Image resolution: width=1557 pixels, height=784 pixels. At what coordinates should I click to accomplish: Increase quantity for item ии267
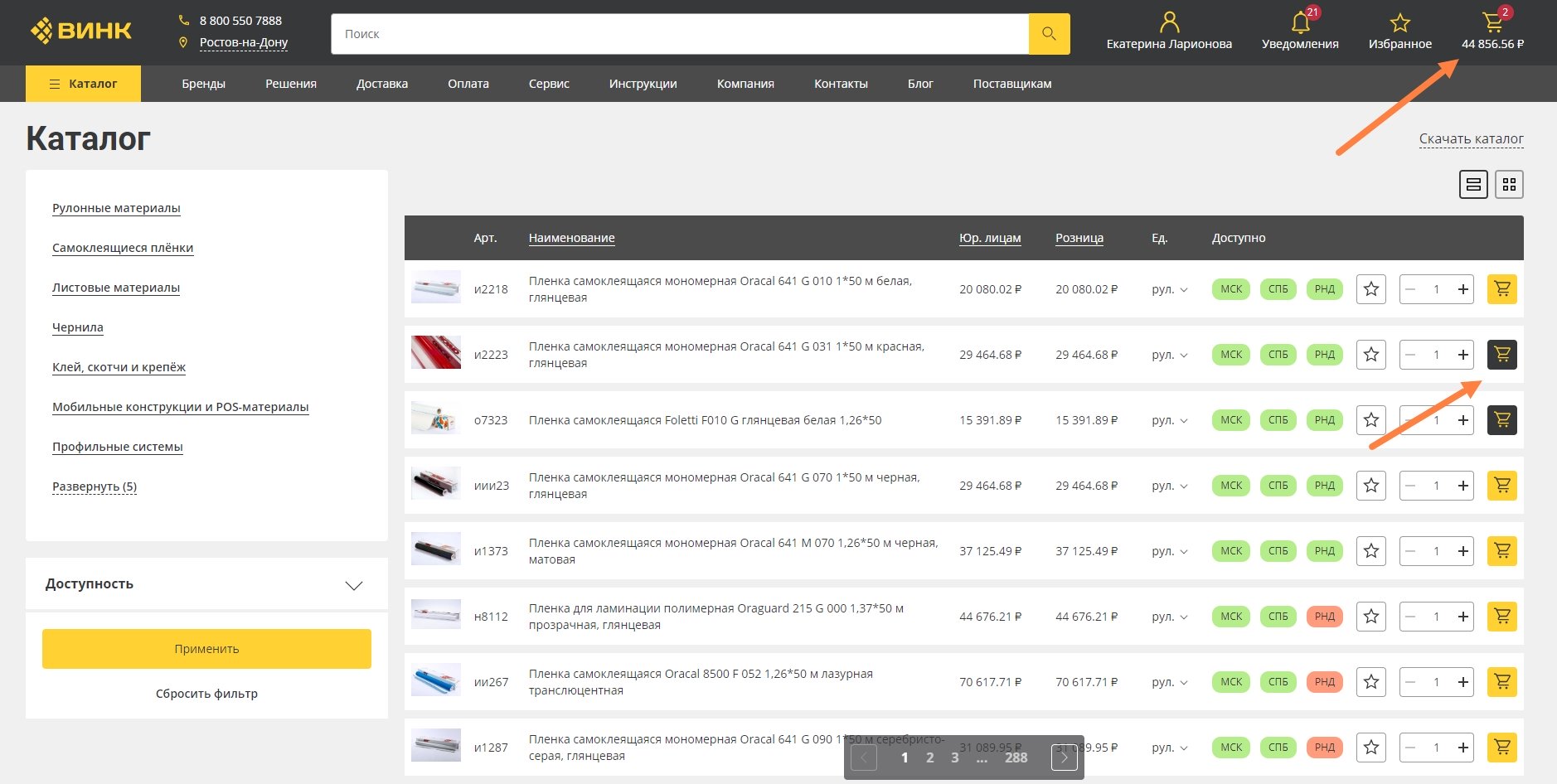coord(1463,682)
